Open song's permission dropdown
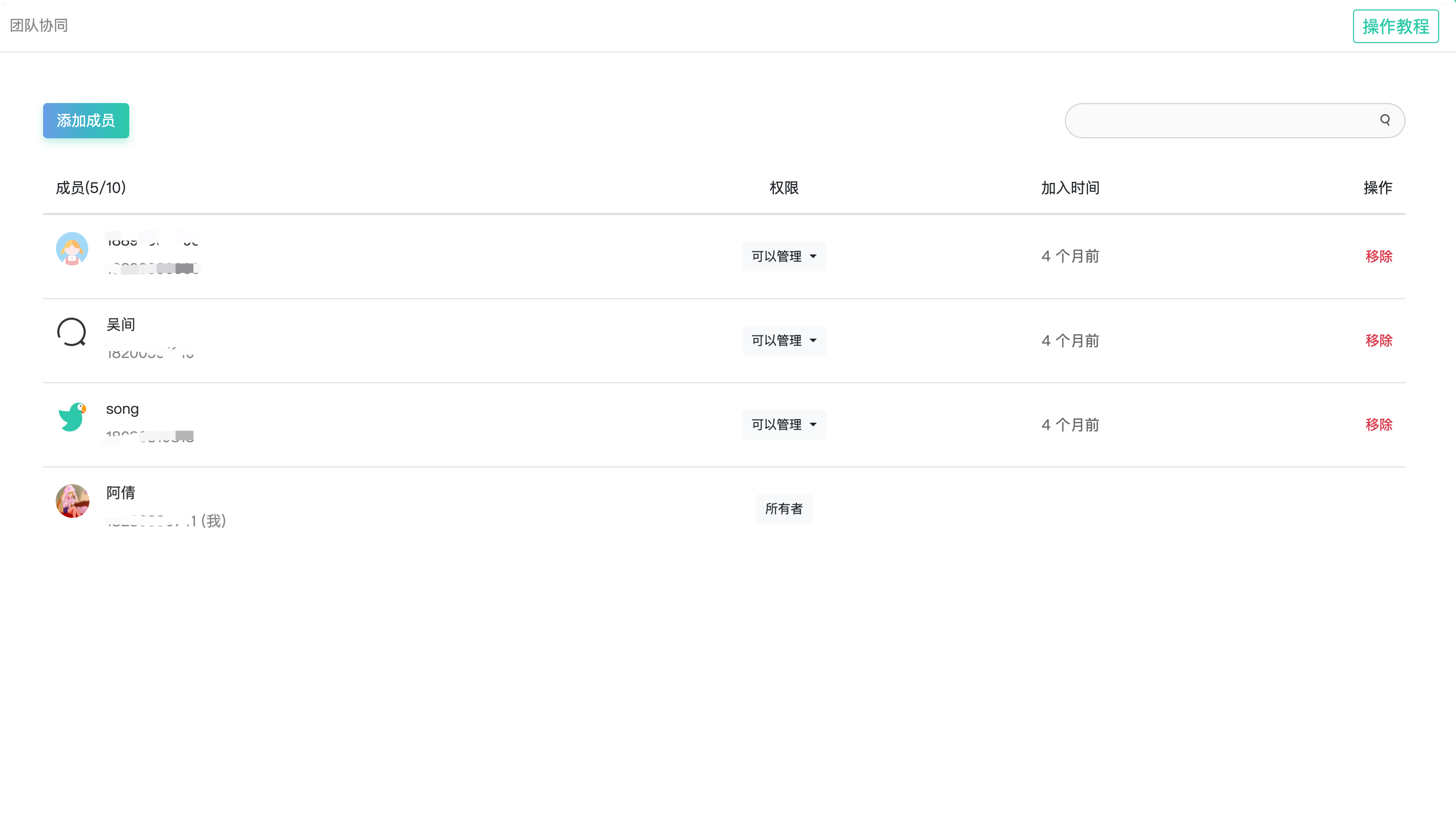The height and width of the screenshot is (816, 1456). (783, 424)
